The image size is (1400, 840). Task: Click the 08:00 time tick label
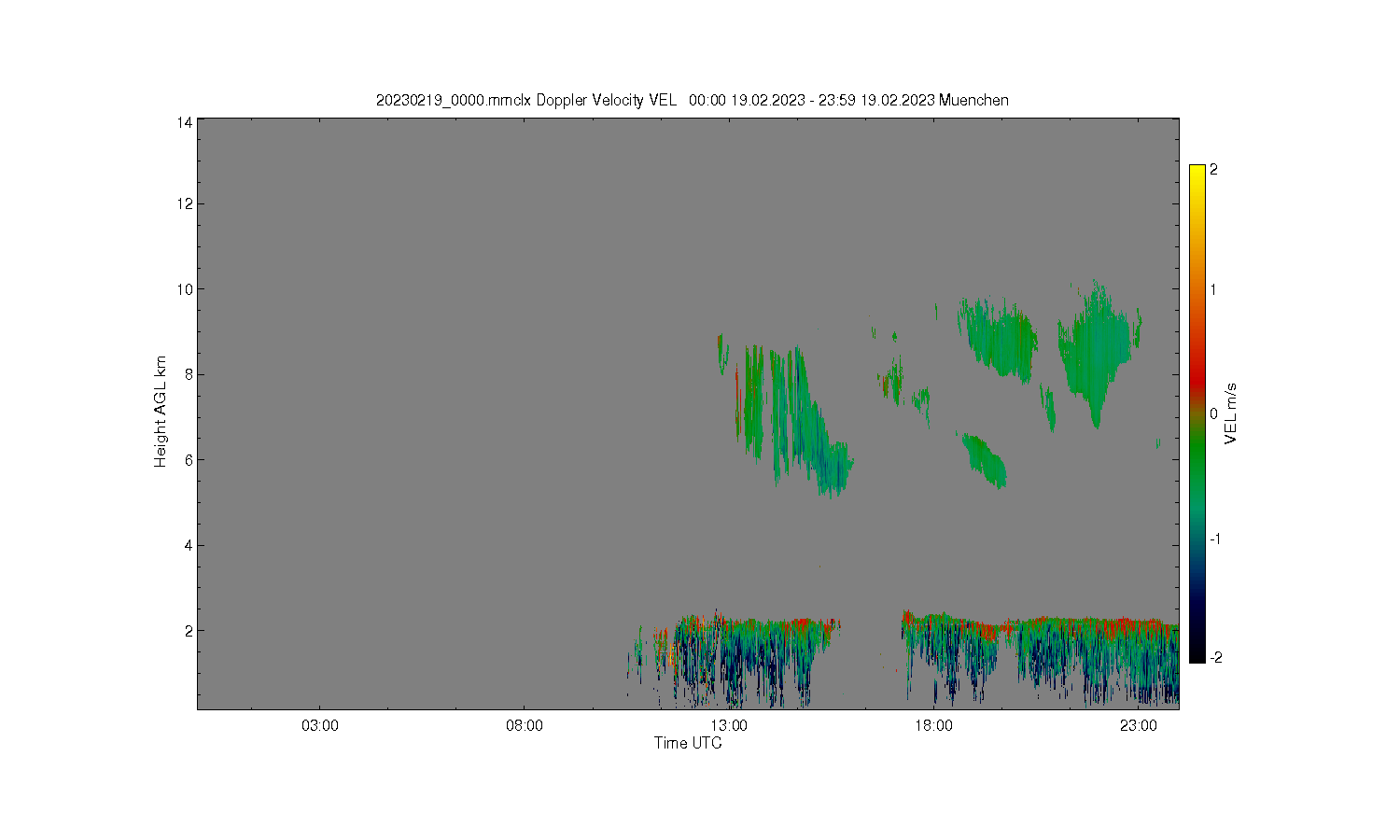tap(524, 725)
